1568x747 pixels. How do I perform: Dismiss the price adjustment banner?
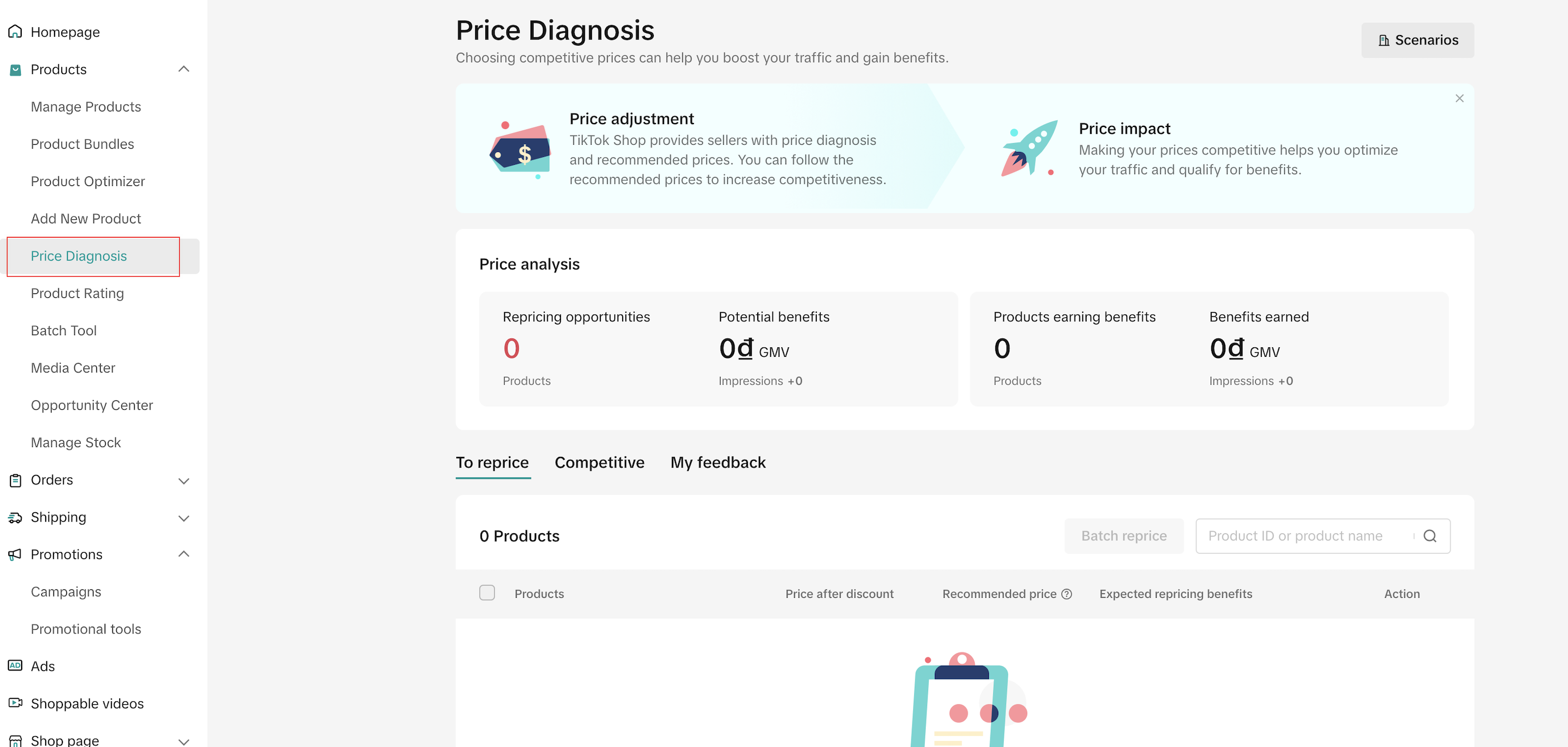(x=1459, y=99)
